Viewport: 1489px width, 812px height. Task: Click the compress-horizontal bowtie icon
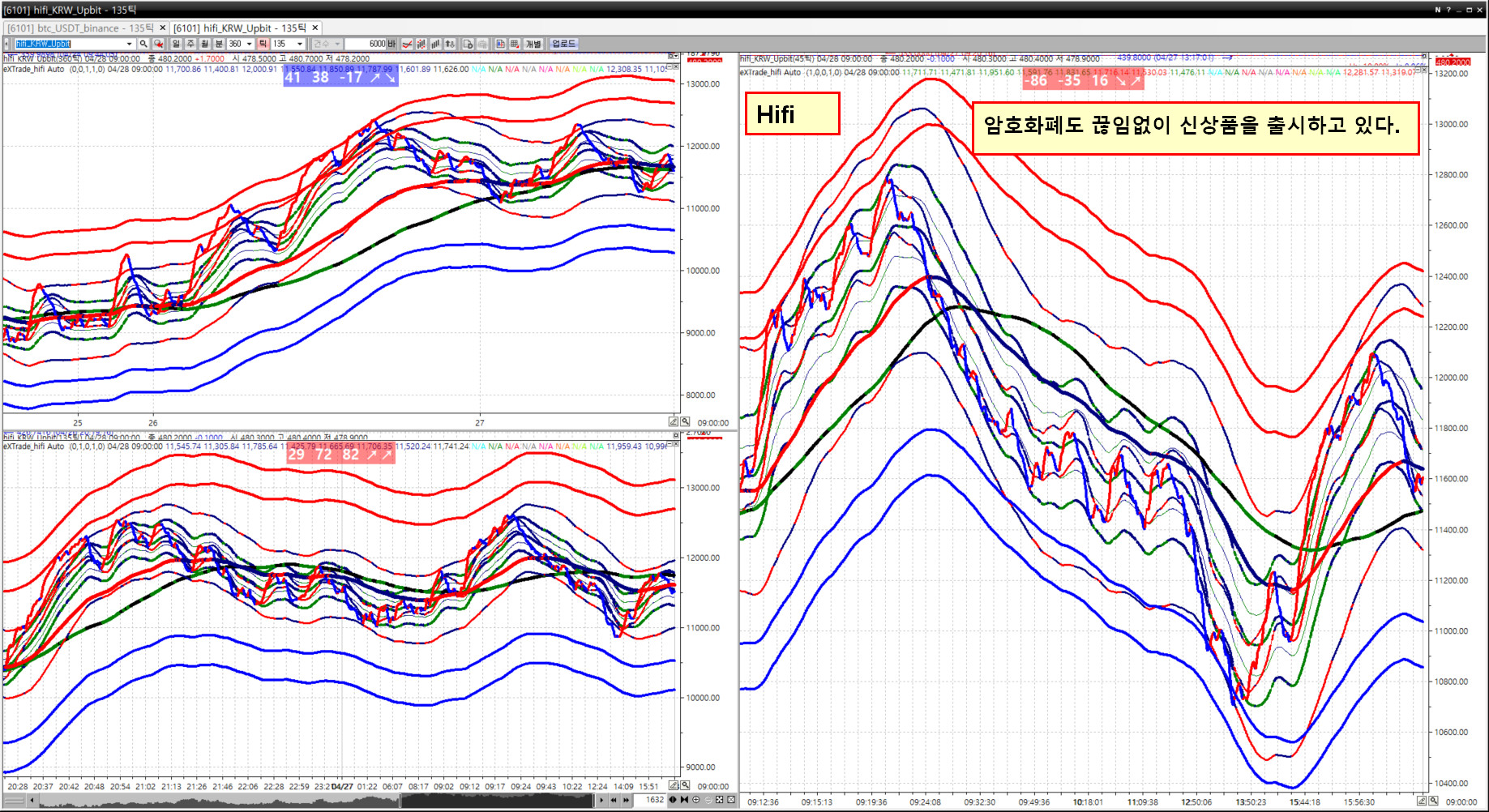684,800
